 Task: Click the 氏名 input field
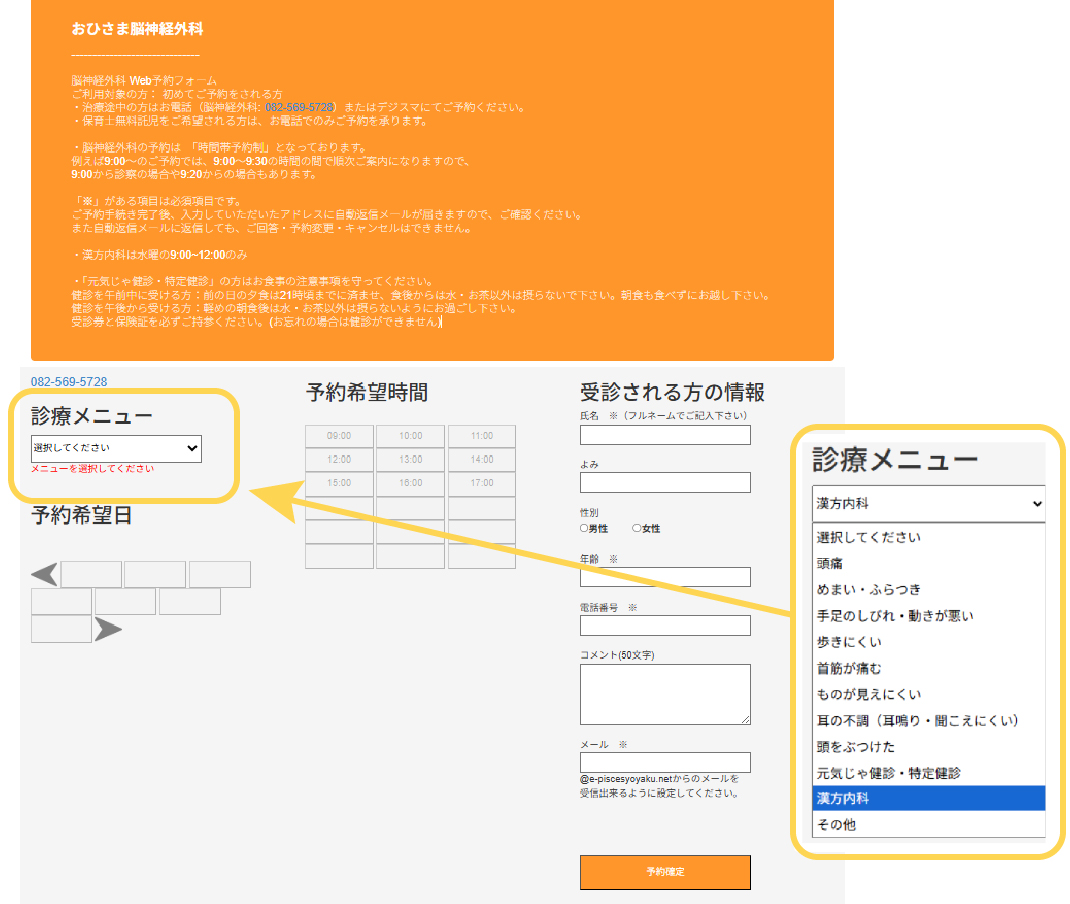tap(664, 435)
